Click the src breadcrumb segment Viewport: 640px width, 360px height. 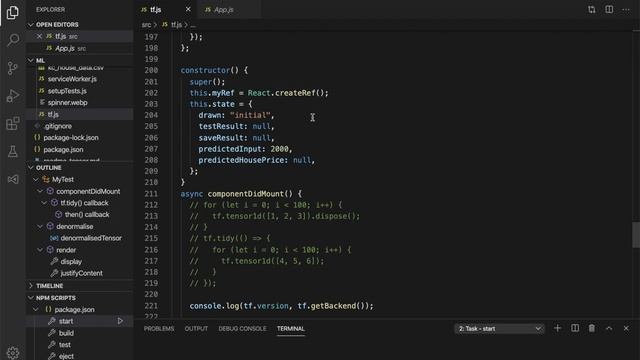tap(146, 25)
